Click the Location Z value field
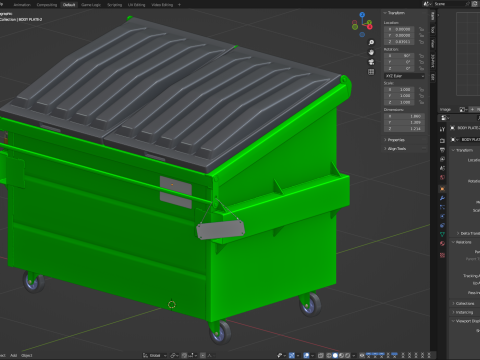 [x=399, y=42]
